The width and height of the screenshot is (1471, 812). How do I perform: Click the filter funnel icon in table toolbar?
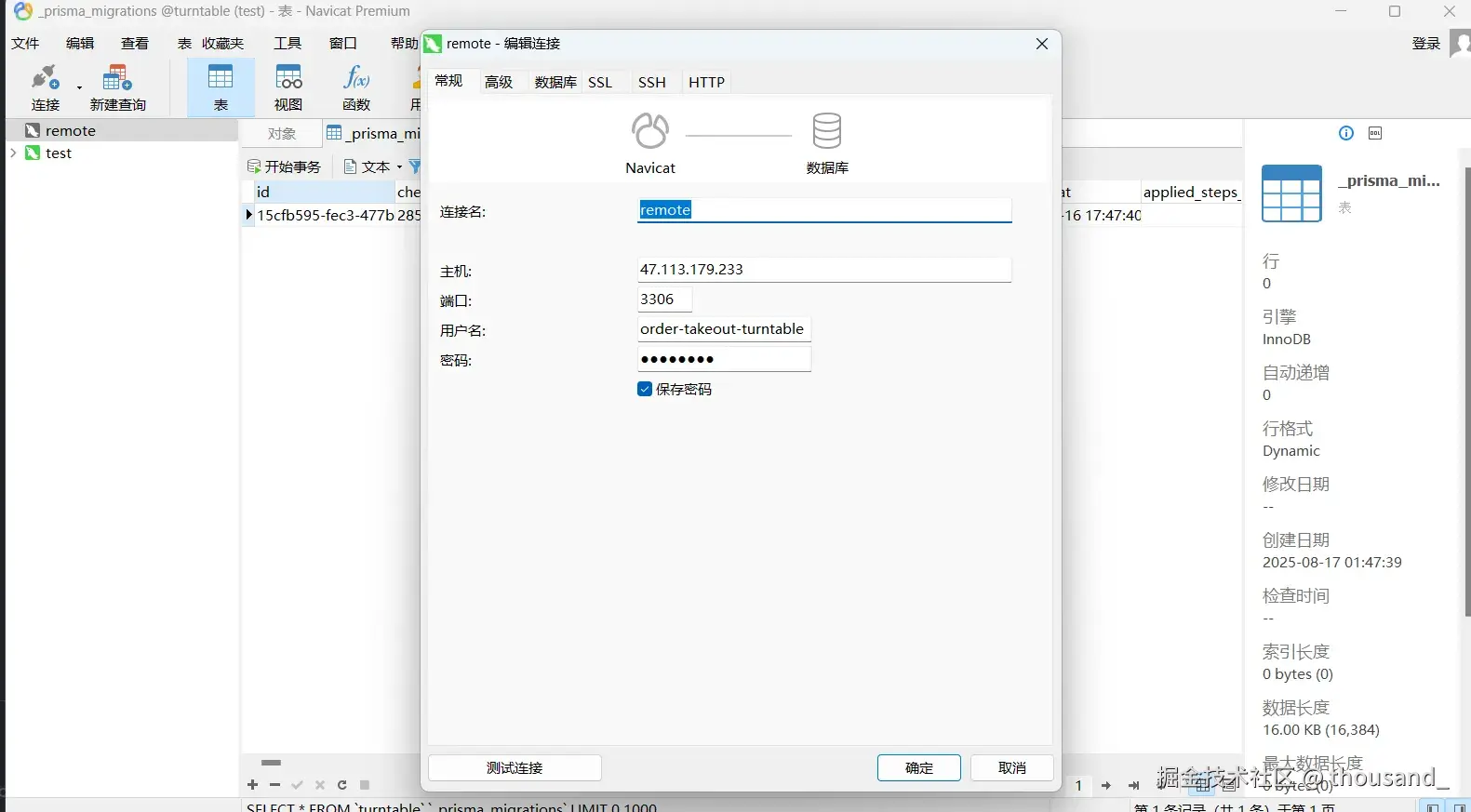(x=415, y=166)
